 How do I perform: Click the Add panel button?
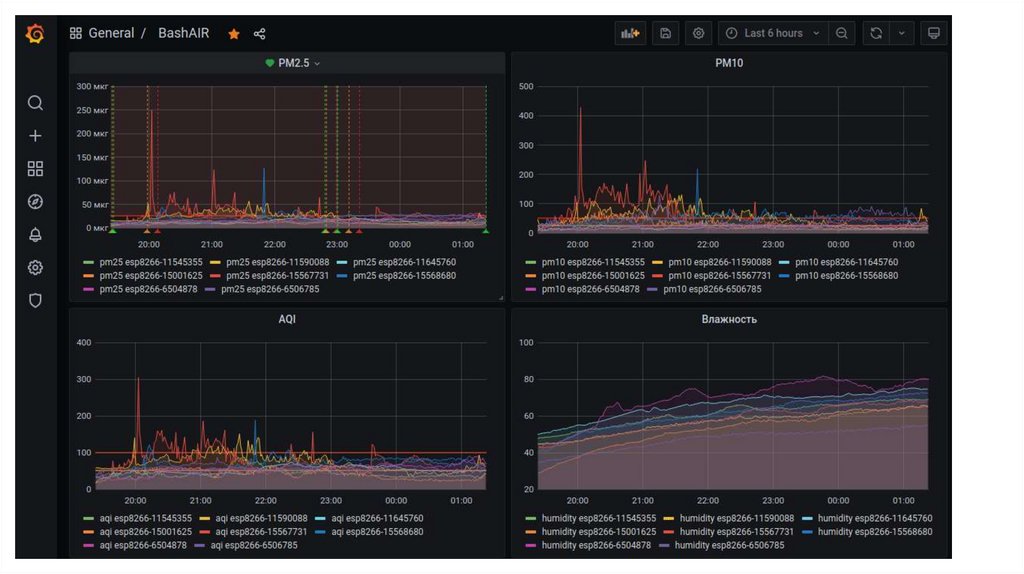(630, 33)
